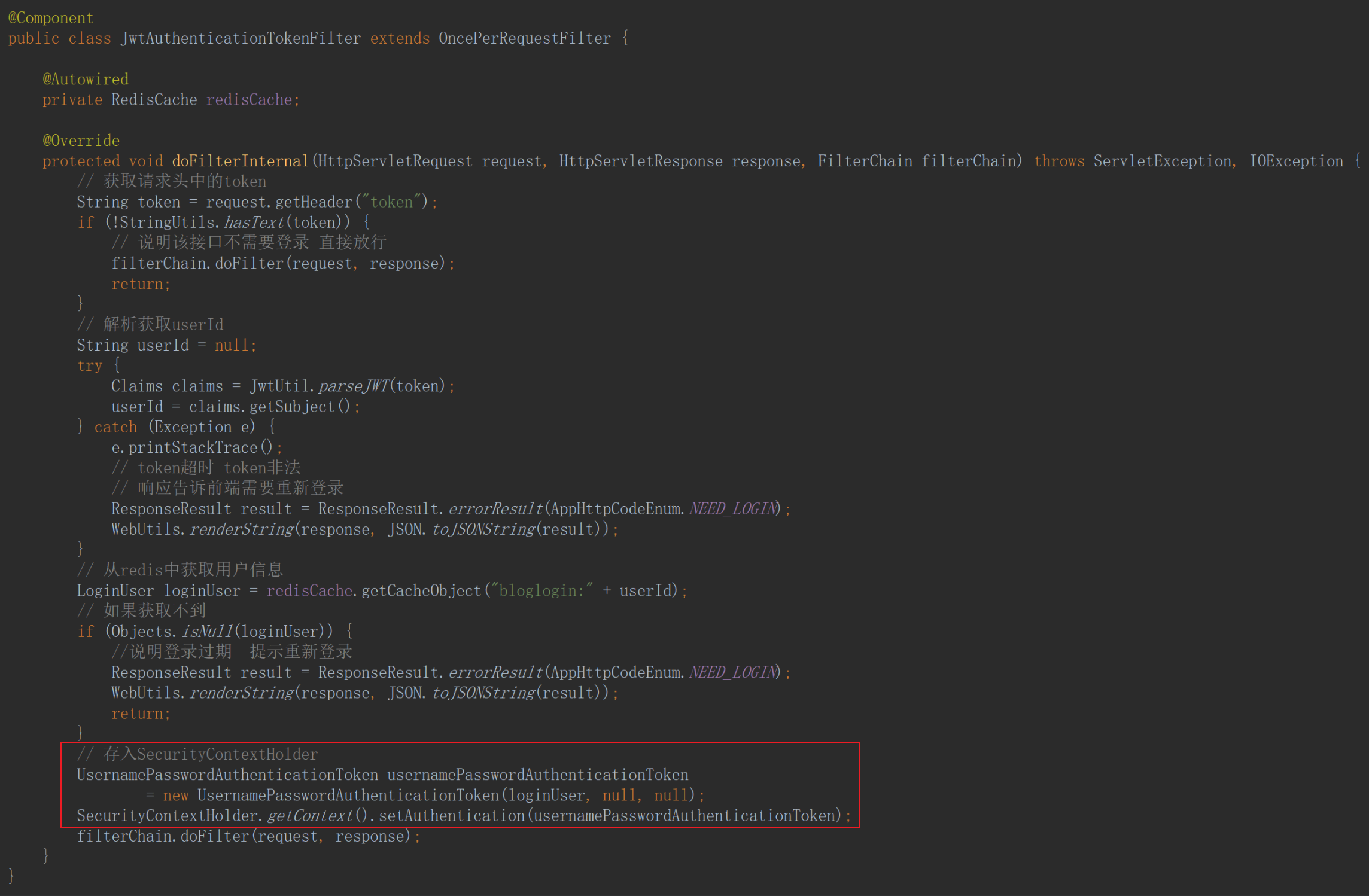Click the OncePerRequestFilter superclass name

pyautogui.click(x=524, y=38)
